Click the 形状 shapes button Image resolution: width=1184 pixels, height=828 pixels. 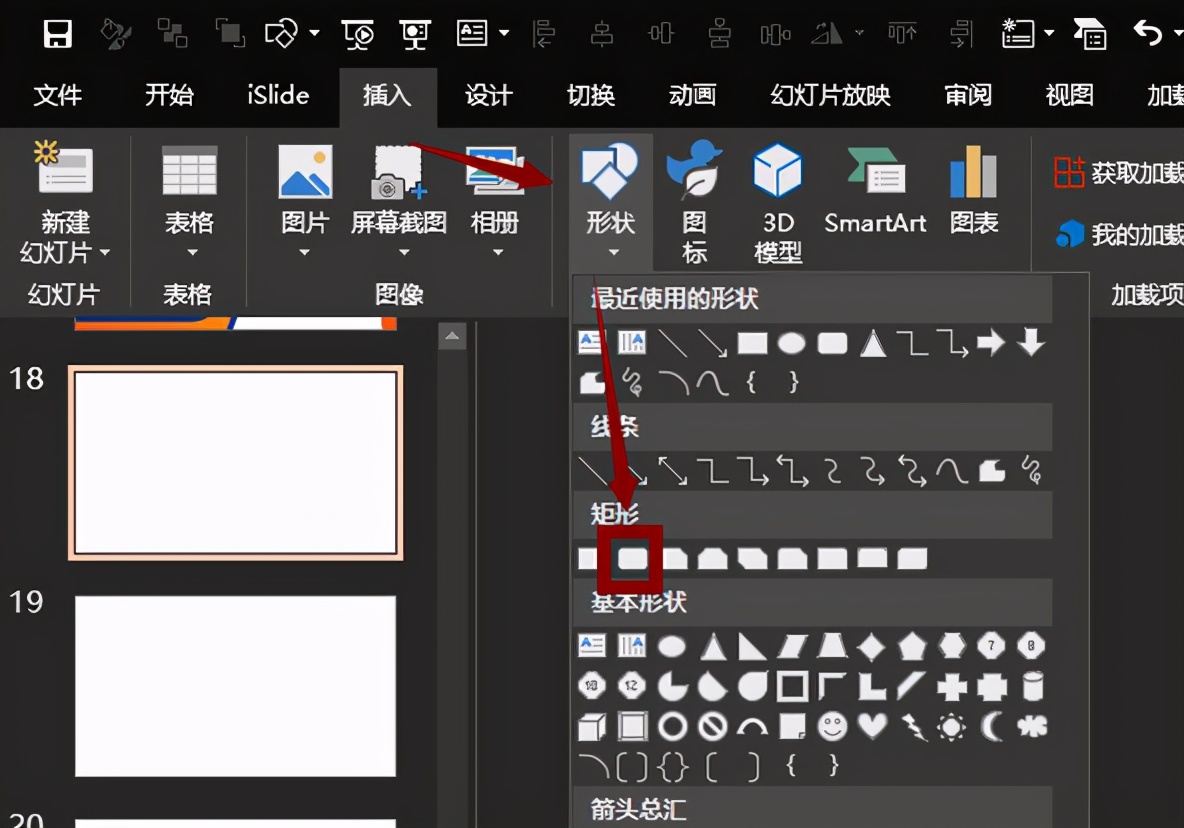tap(610, 200)
